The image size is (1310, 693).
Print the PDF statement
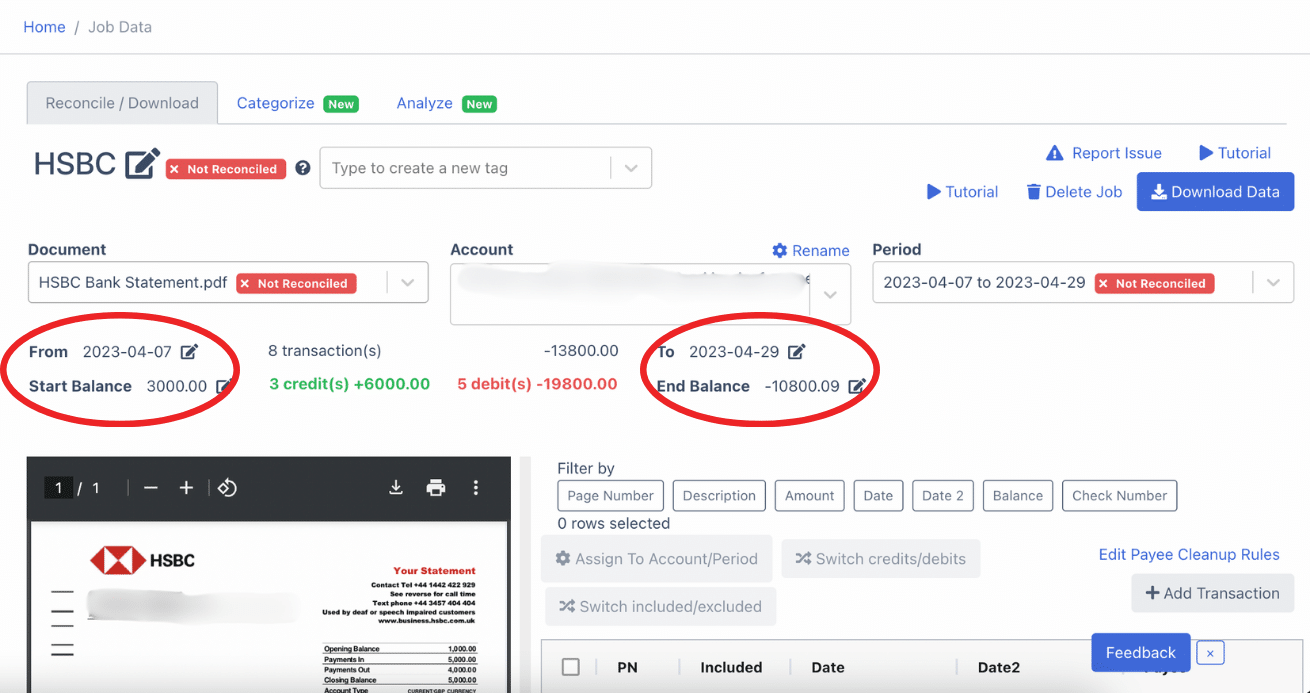click(436, 488)
